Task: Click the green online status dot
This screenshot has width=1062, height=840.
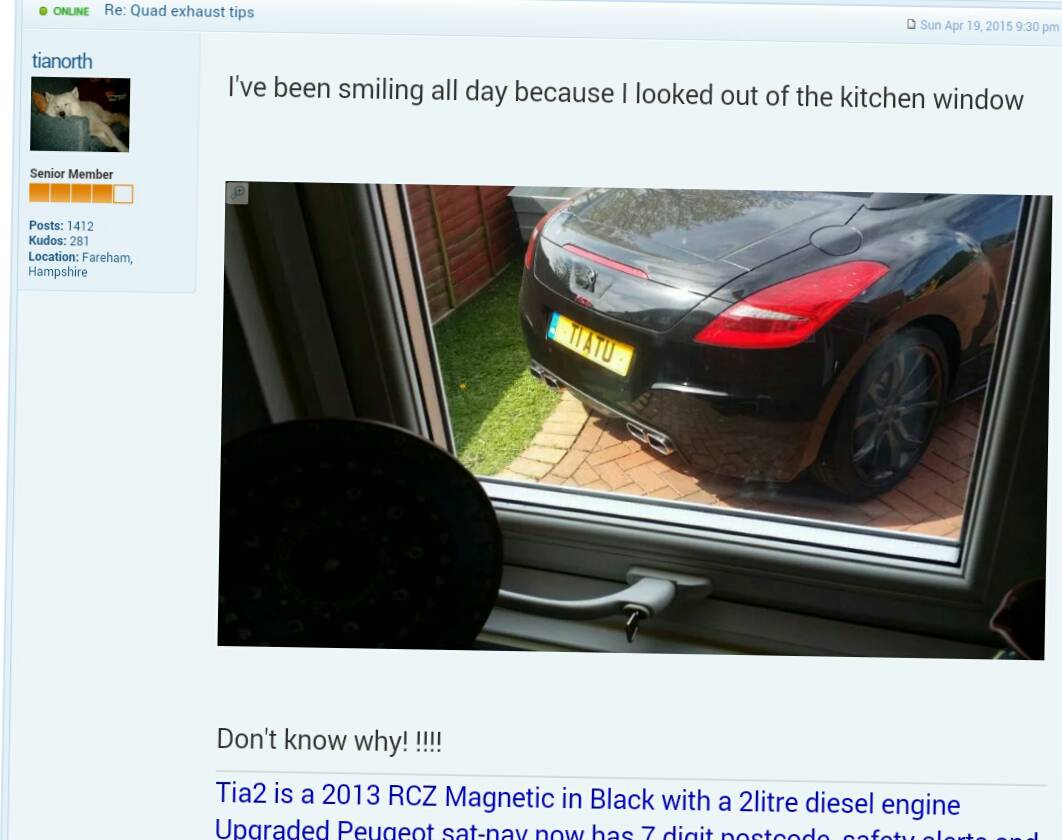Action: coord(43,11)
